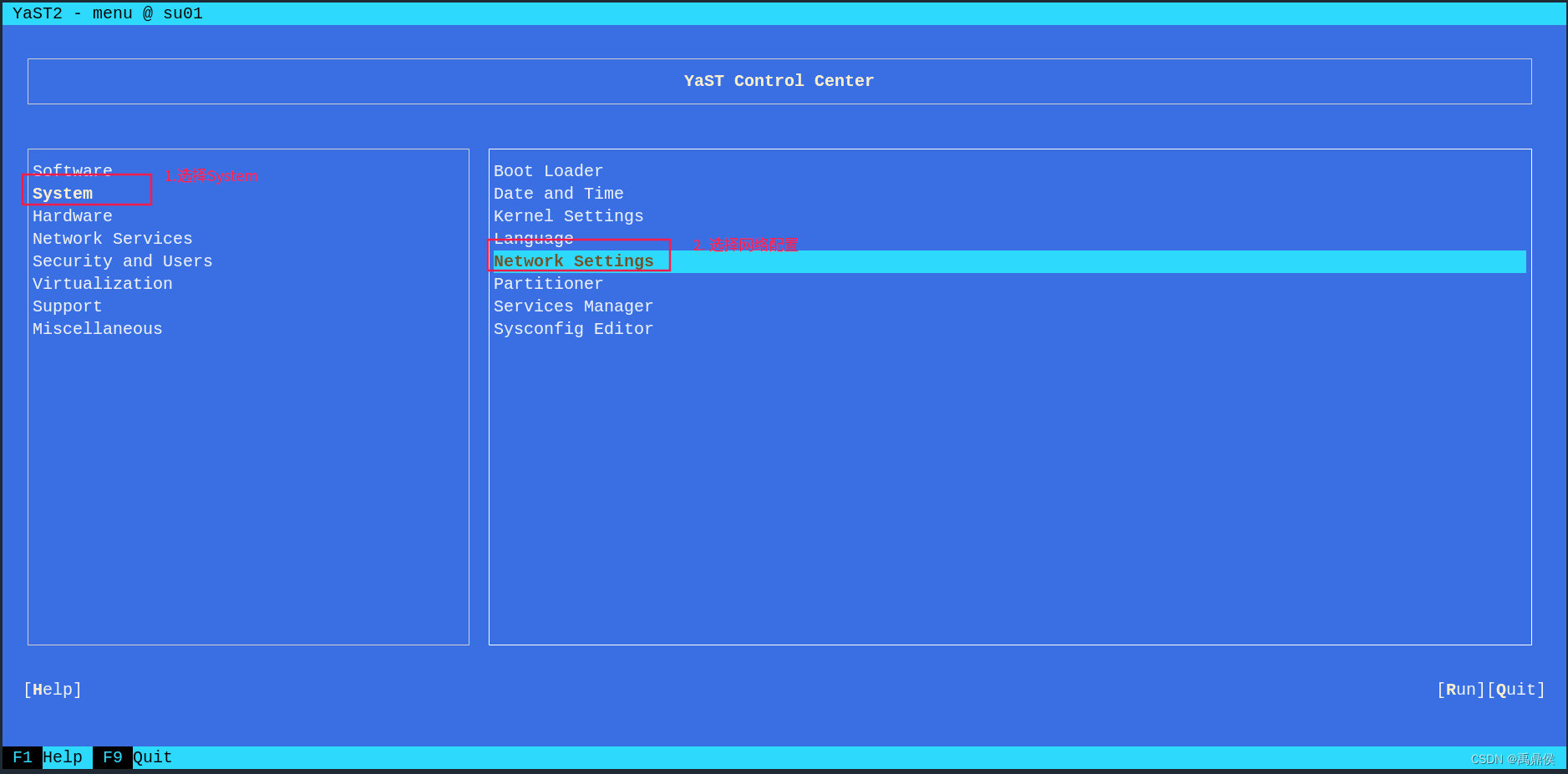
Task: Select Security and Users category
Action: [x=123, y=261]
